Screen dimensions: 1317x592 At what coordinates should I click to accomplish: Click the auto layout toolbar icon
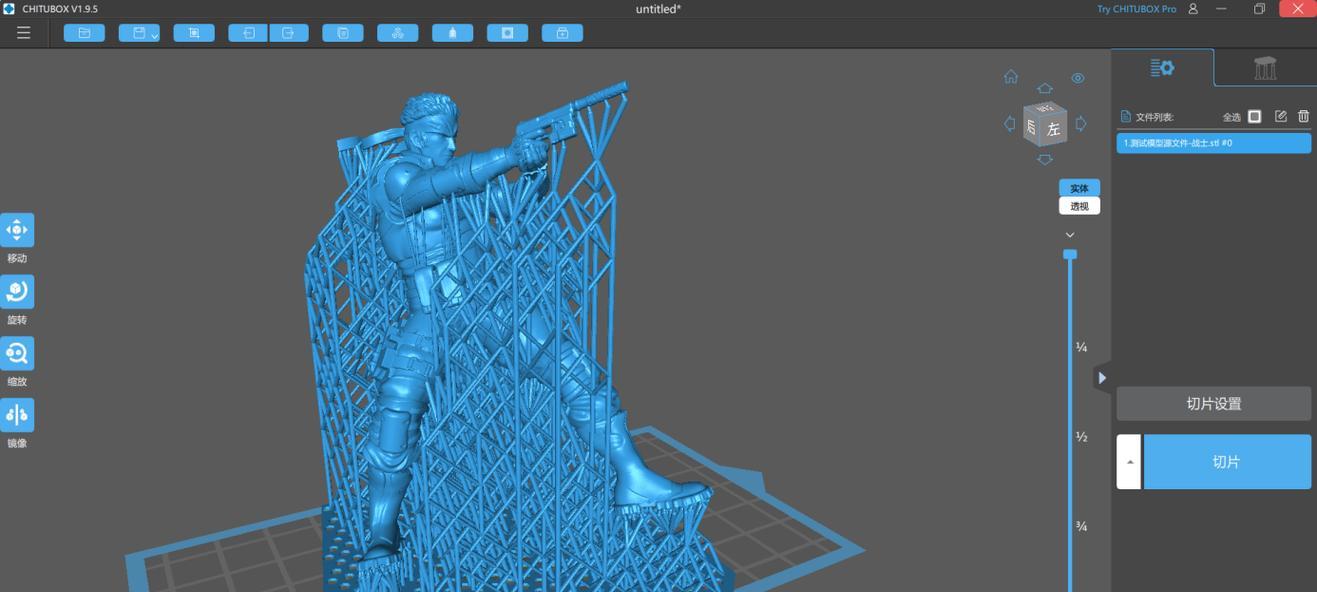[x=398, y=33]
